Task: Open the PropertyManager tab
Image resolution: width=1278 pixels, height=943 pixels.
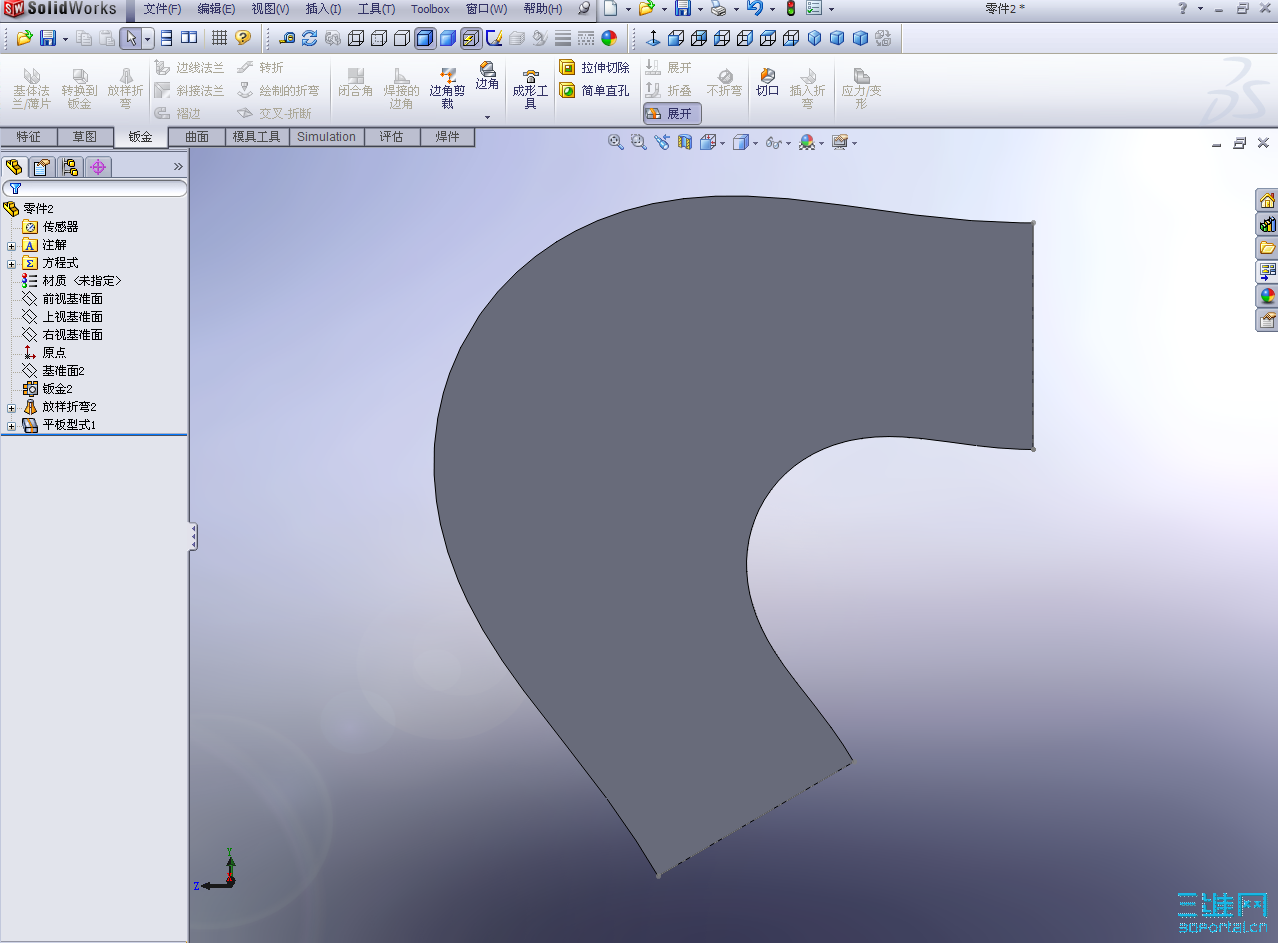Action: [41, 167]
